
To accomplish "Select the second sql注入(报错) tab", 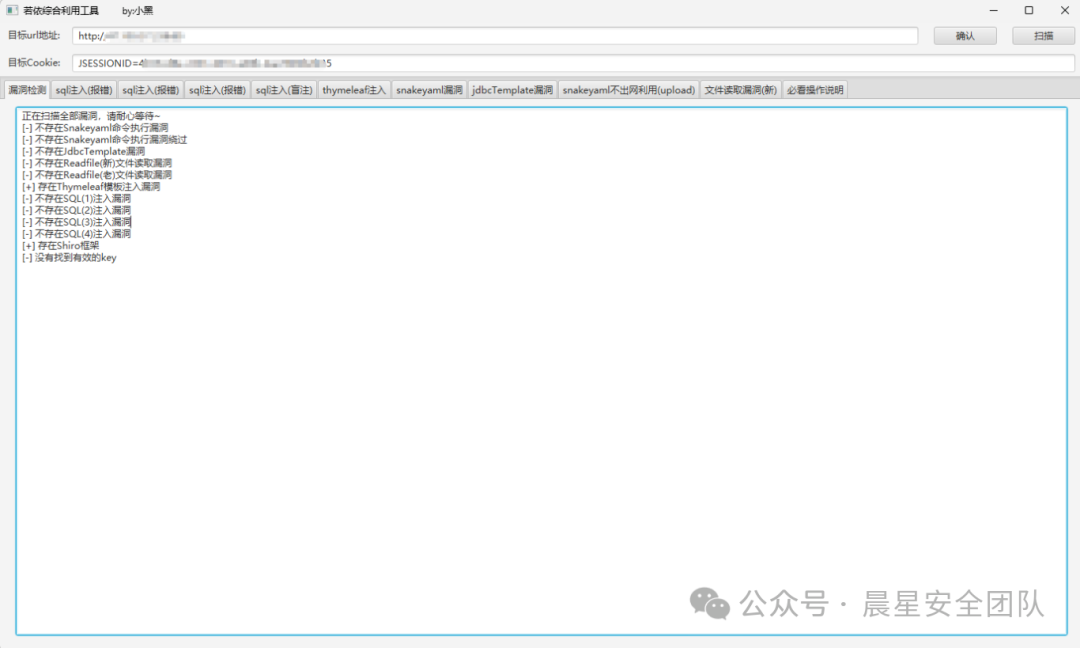I will coord(150,90).
